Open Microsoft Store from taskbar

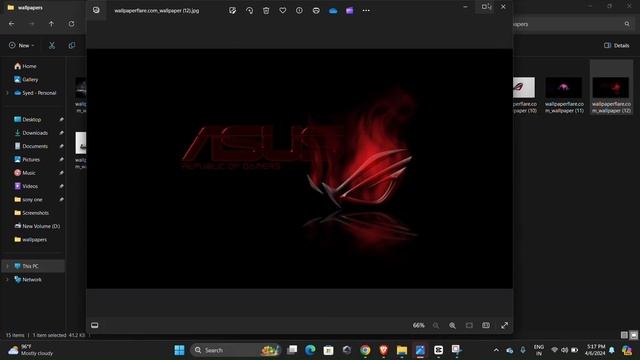point(329,350)
